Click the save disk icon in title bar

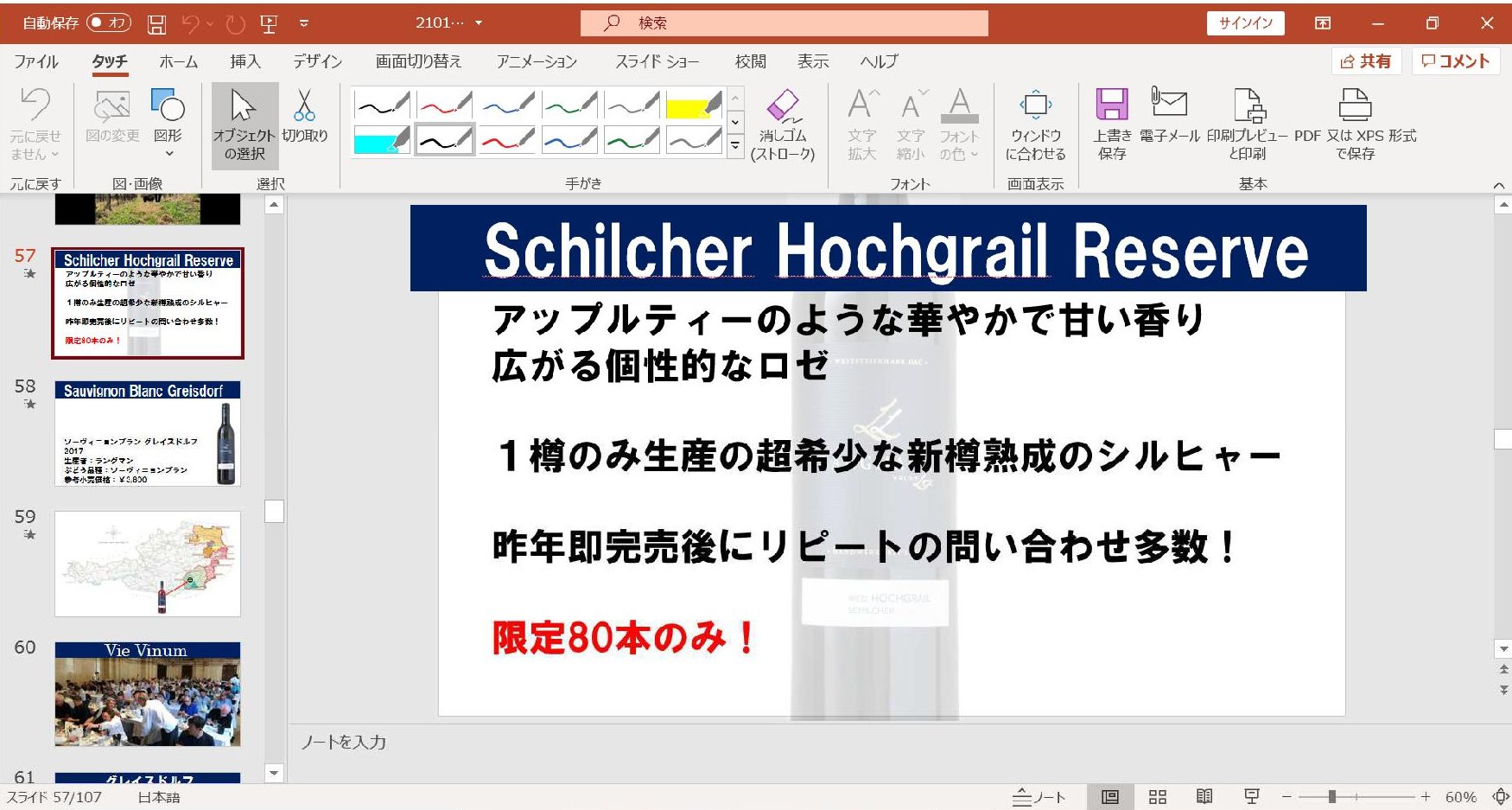[156, 24]
